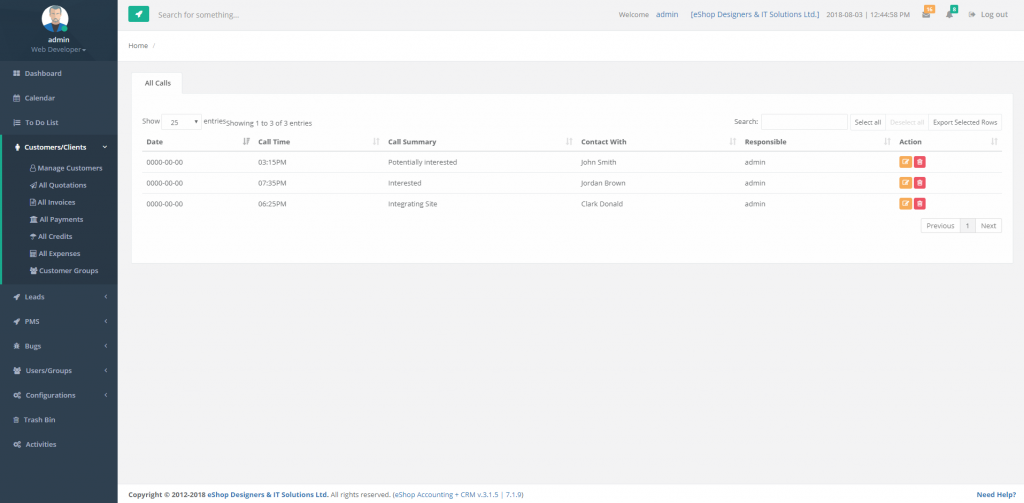Click the Export Selected Rows button
Viewport: 1024px width, 503px height.
[965, 122]
